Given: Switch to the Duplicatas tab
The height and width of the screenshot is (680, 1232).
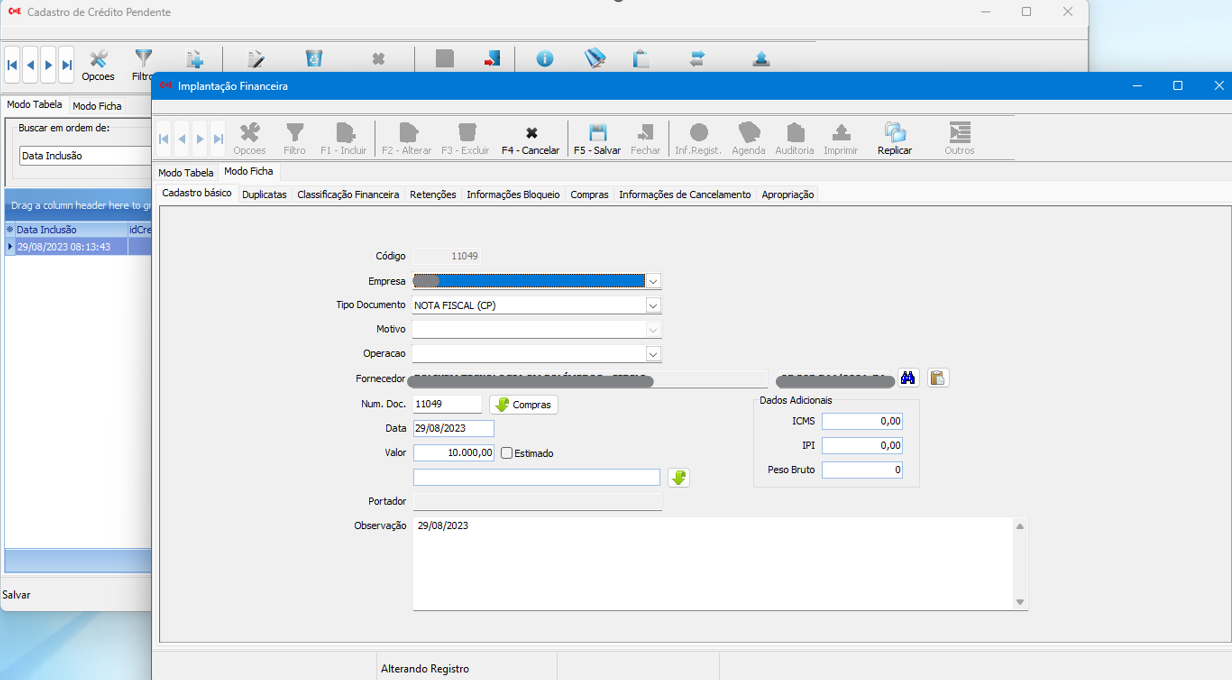Looking at the screenshot, I should point(264,195).
